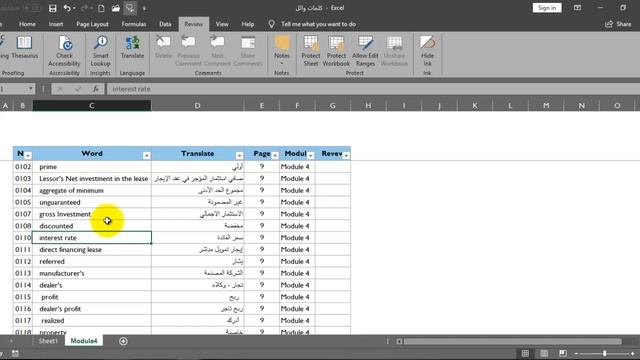Open the Home ribbon tab
The image size is (640, 360).
click(27, 24)
